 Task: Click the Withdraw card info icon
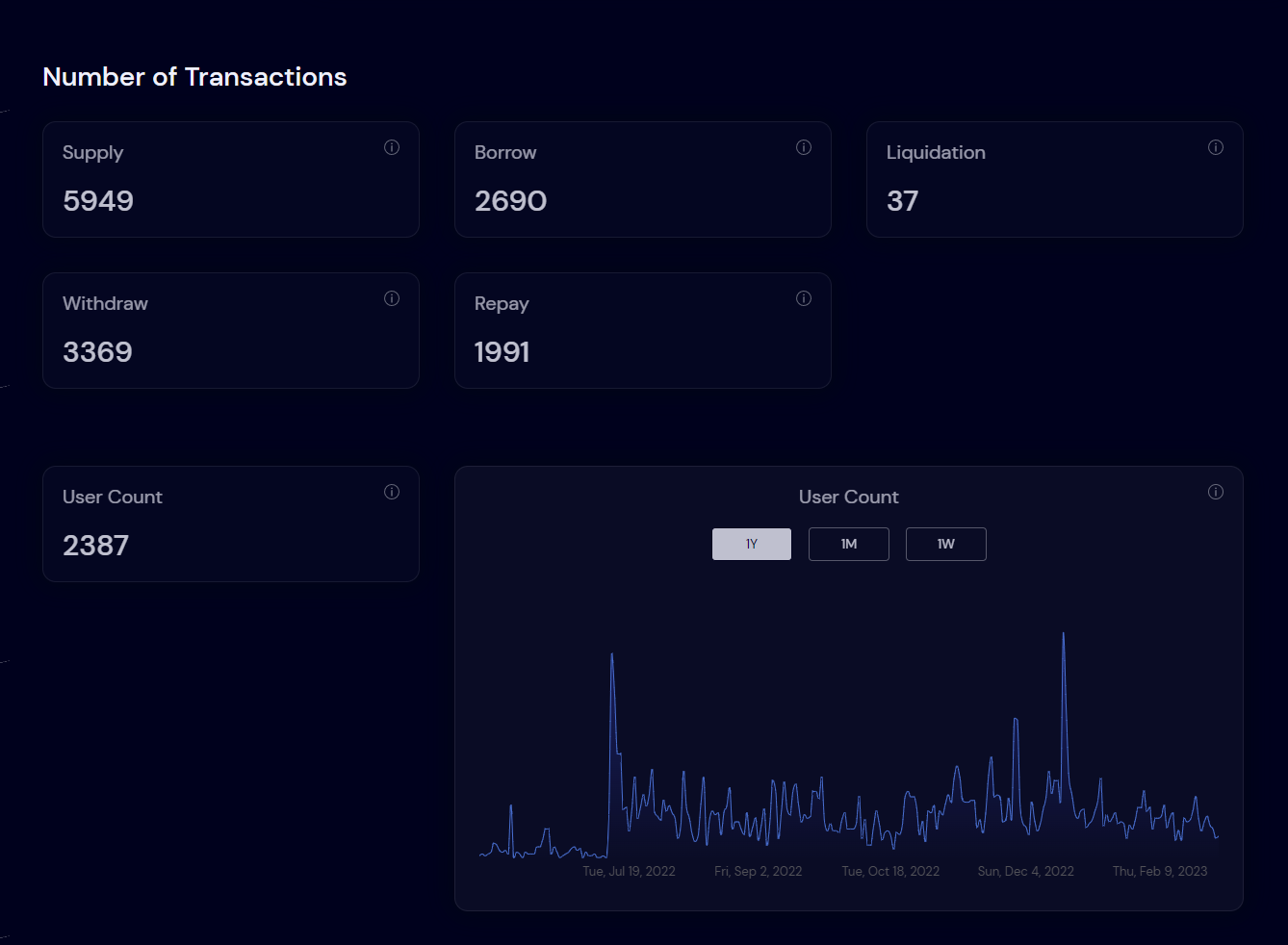[x=392, y=298]
